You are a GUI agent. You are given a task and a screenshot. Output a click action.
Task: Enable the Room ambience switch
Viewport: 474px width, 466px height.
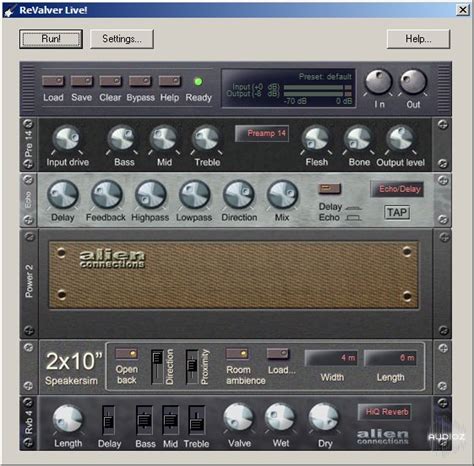pos(237,354)
